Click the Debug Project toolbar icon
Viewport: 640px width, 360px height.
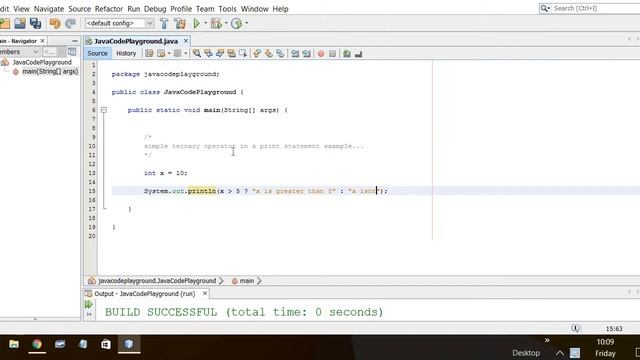point(216,23)
